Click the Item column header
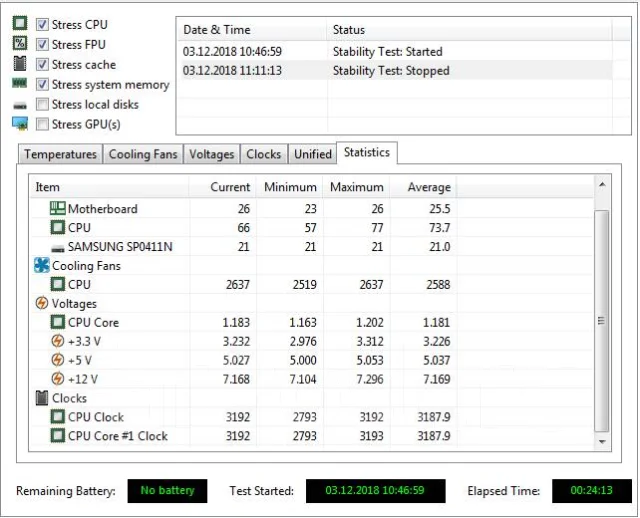The width and height of the screenshot is (640, 518). point(109,187)
